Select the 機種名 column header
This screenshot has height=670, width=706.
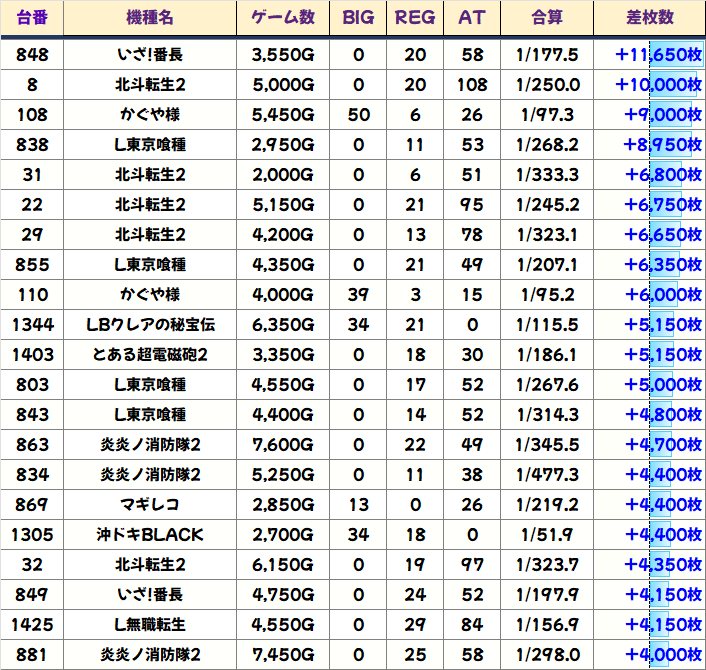tap(150, 18)
